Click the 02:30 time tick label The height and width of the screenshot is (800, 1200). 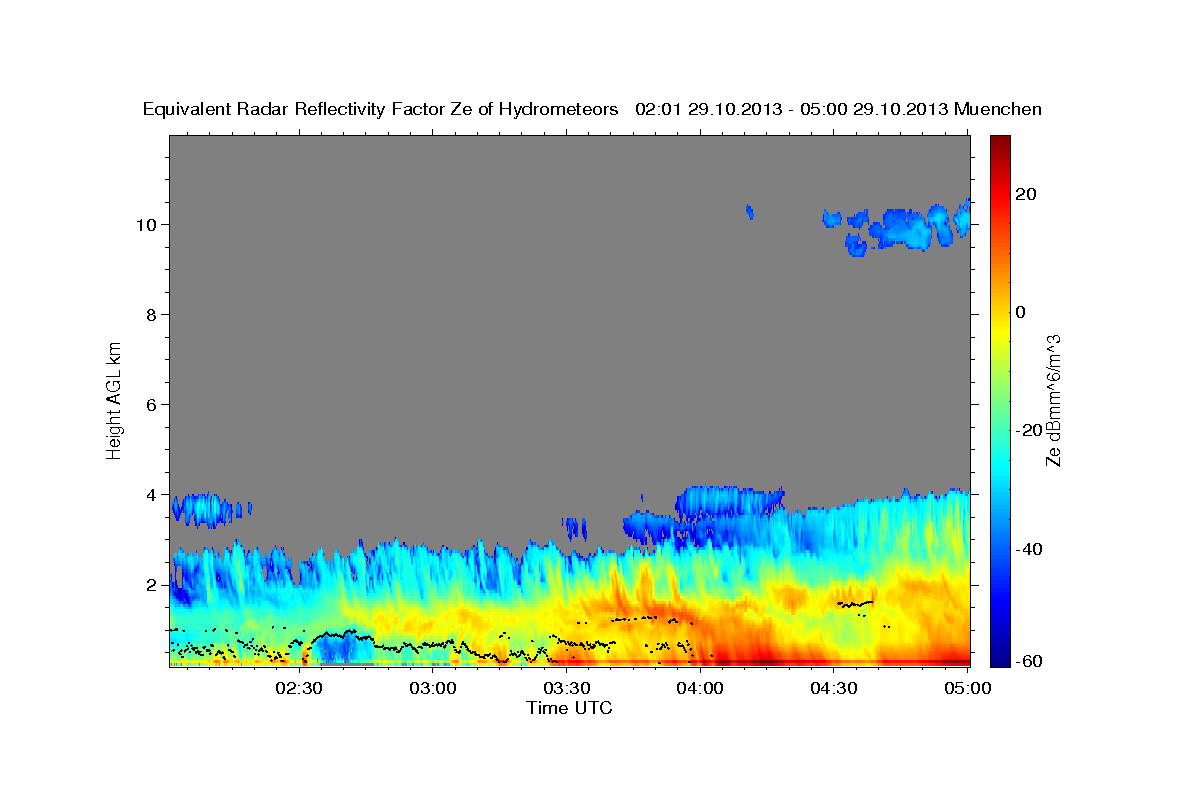(x=299, y=688)
